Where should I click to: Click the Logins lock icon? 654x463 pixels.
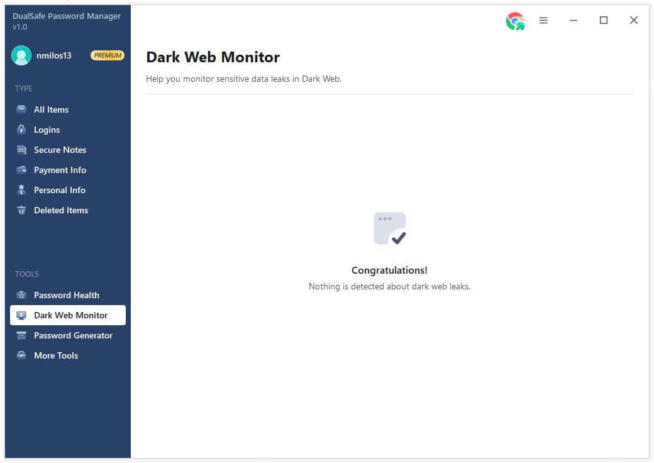[21, 129]
